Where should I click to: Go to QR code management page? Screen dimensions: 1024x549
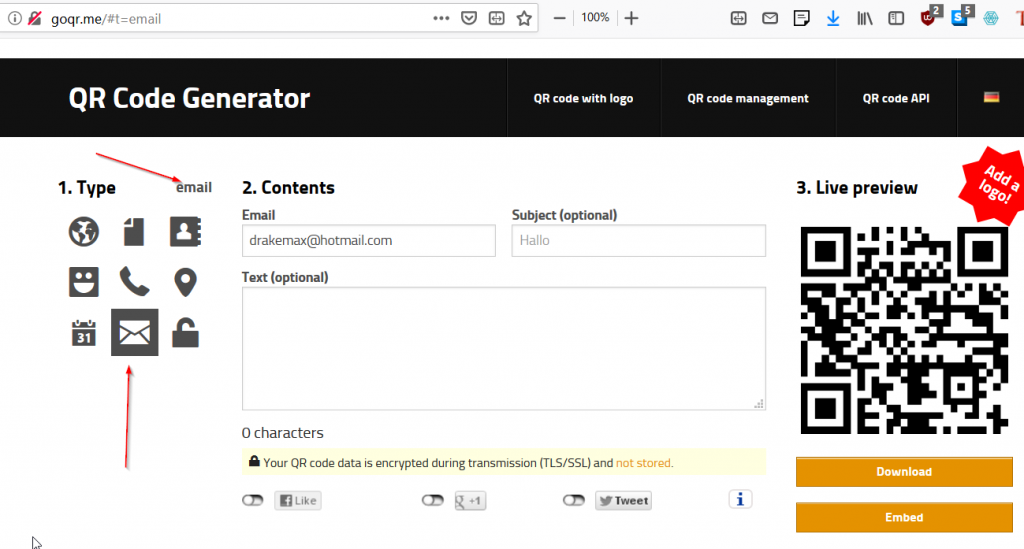(748, 98)
